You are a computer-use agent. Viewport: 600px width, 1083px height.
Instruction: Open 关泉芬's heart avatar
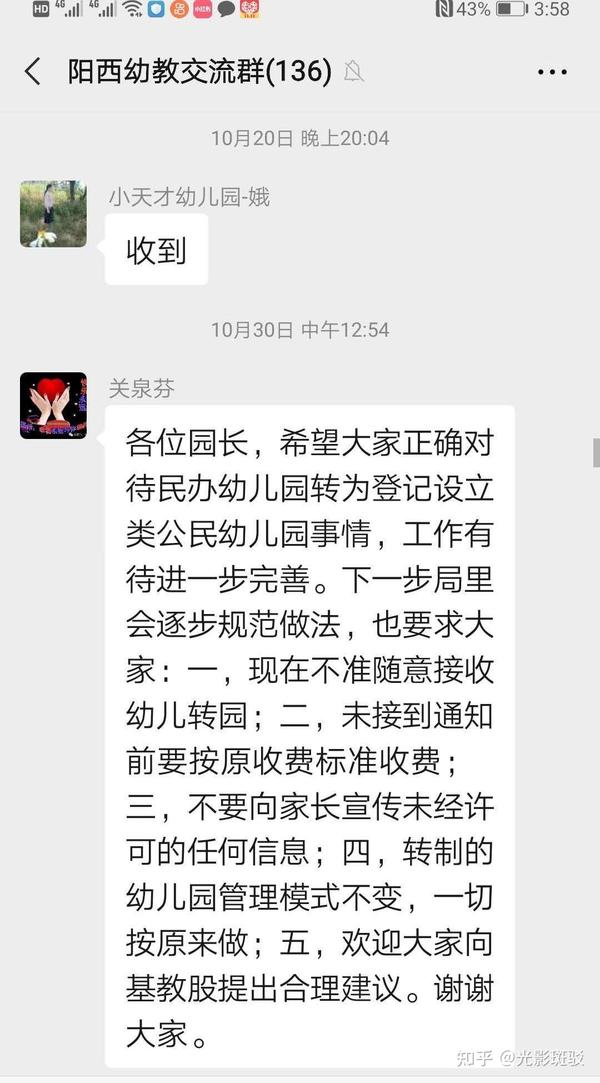tap(53, 405)
